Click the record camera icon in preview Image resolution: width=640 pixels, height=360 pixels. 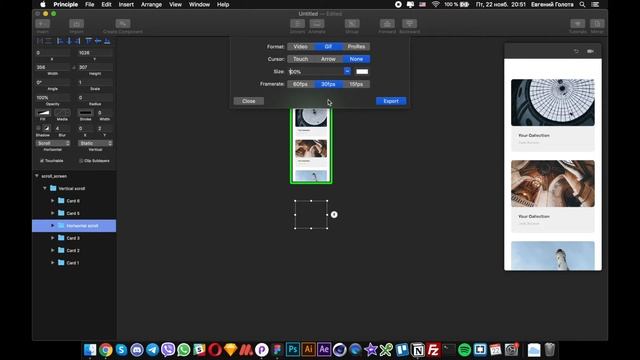pyautogui.click(x=590, y=51)
